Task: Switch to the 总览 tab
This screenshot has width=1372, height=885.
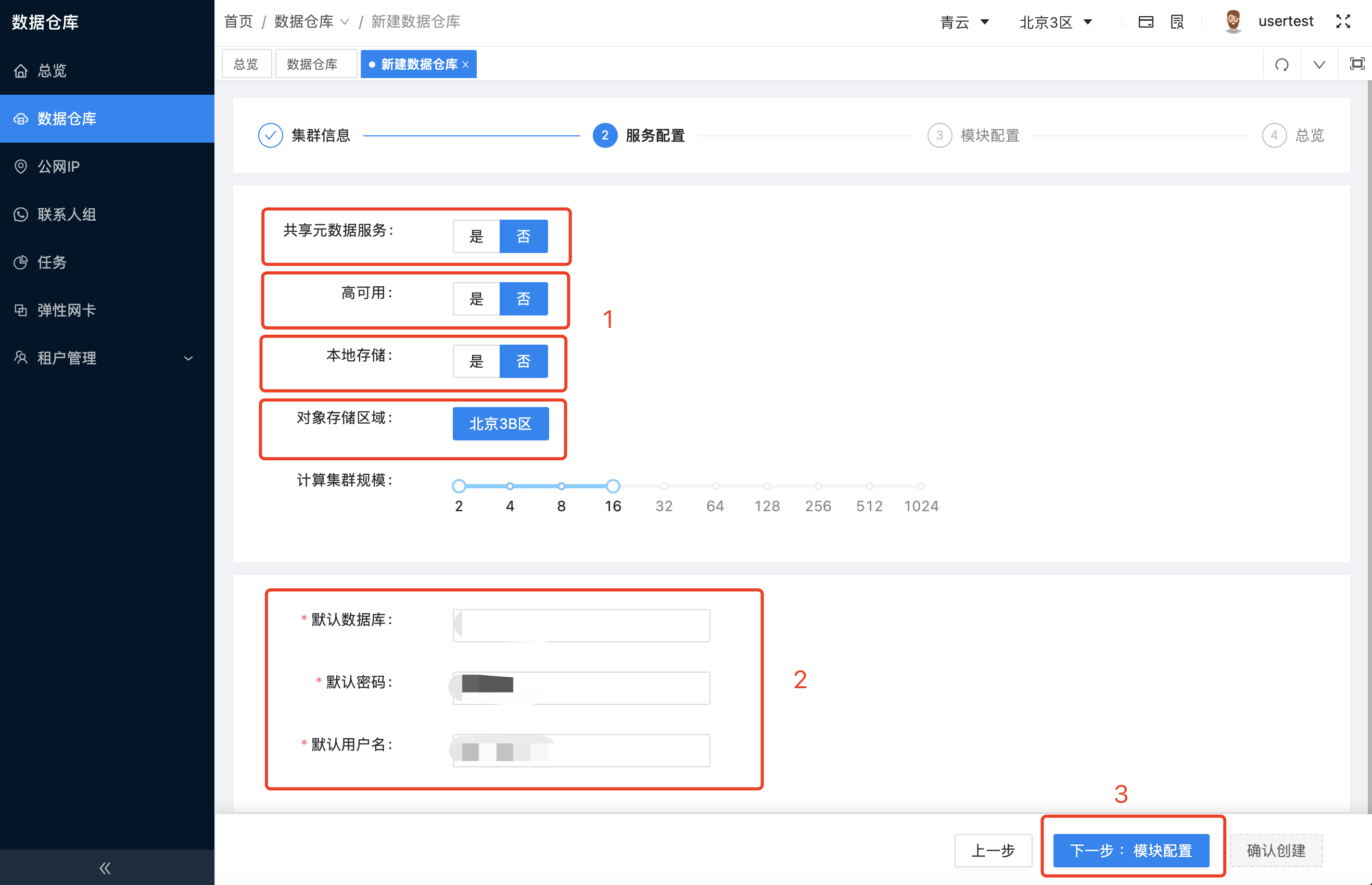Action: coord(246,63)
